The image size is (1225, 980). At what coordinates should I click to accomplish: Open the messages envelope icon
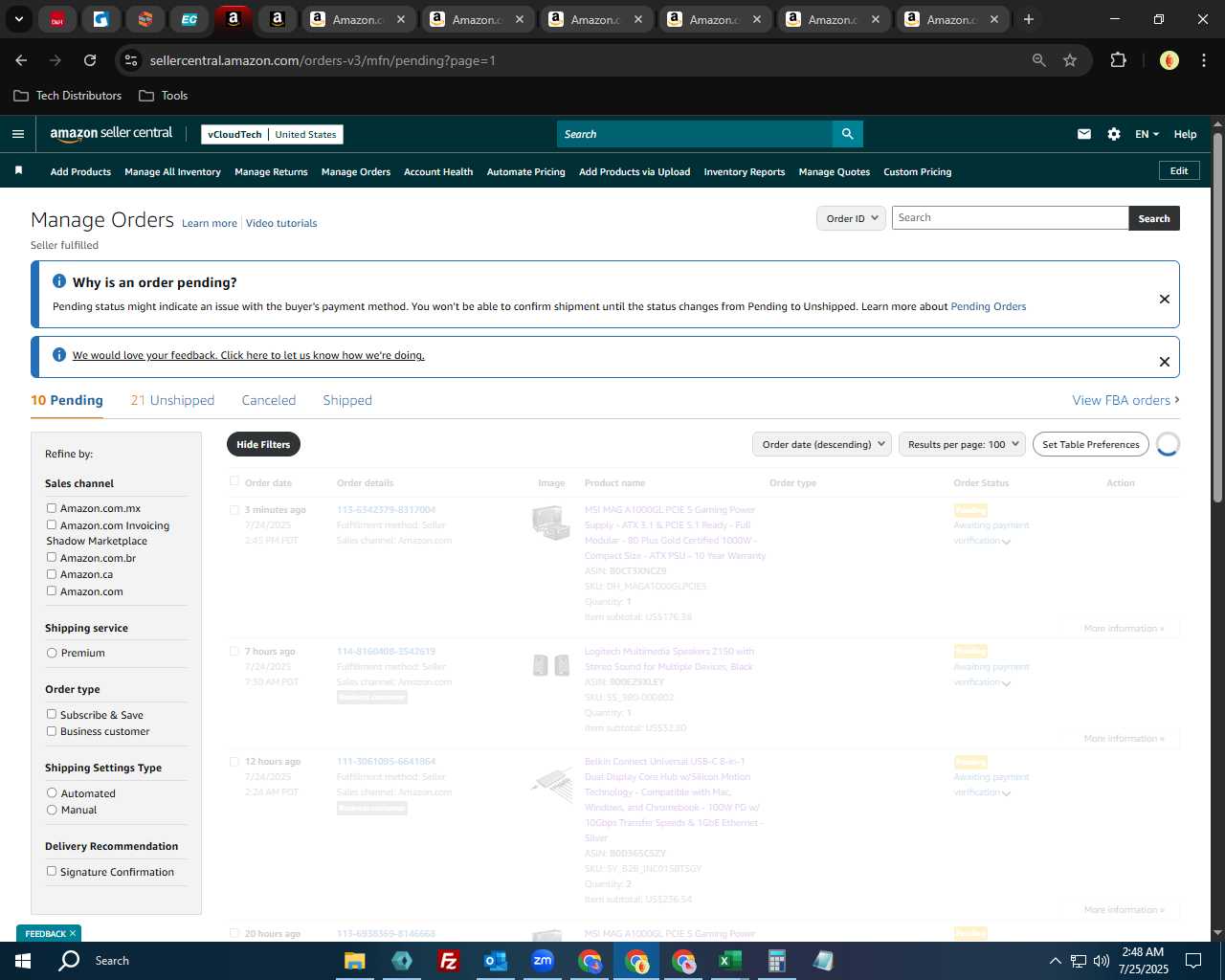[1084, 134]
